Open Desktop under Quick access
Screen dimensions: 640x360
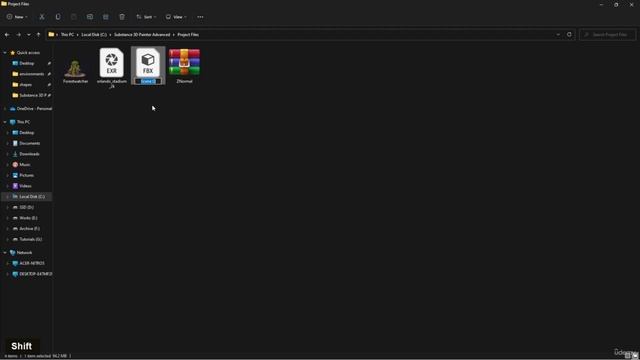[x=27, y=63]
